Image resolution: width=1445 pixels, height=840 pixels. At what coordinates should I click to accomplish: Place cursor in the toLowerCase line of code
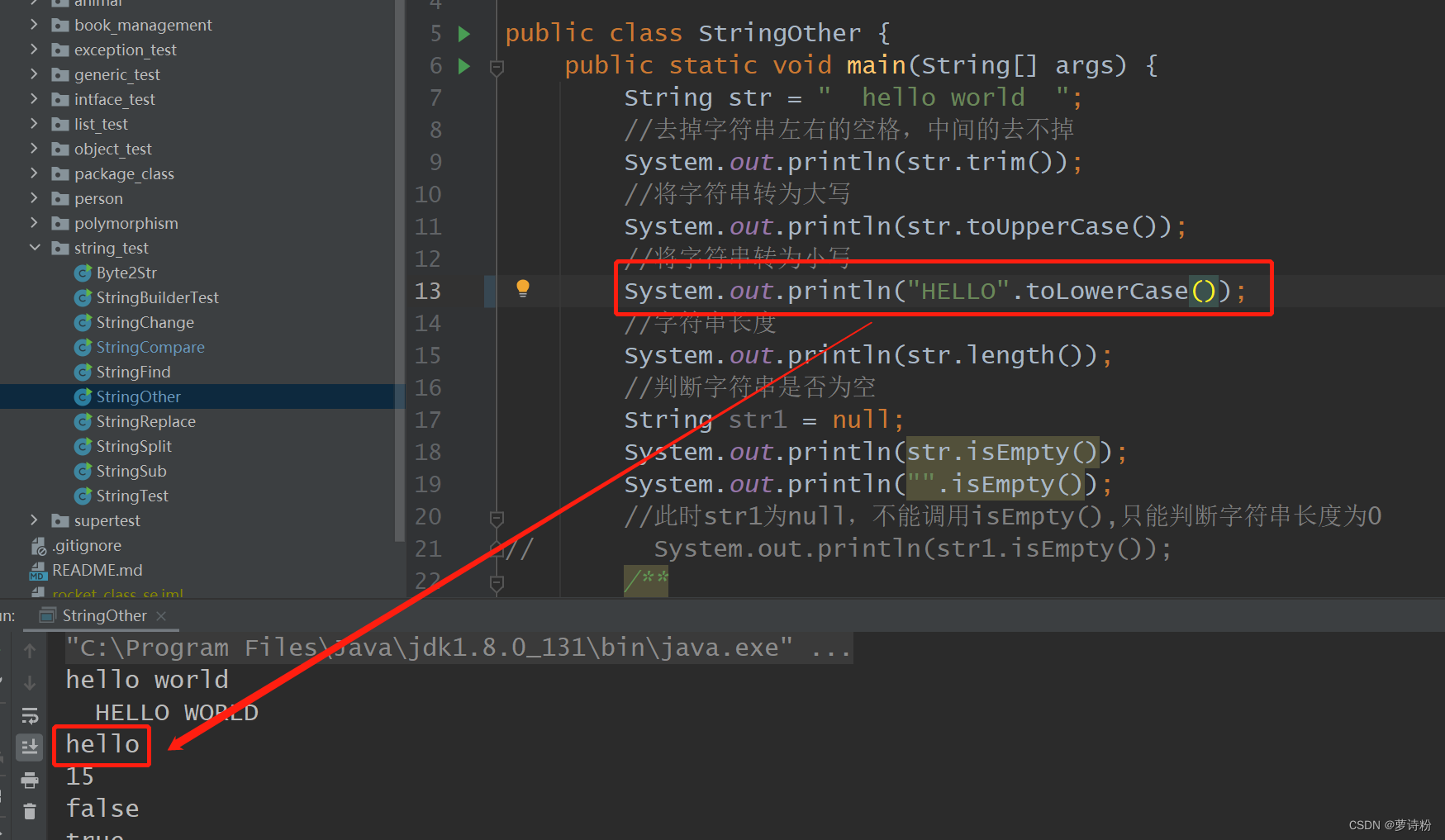(934, 291)
